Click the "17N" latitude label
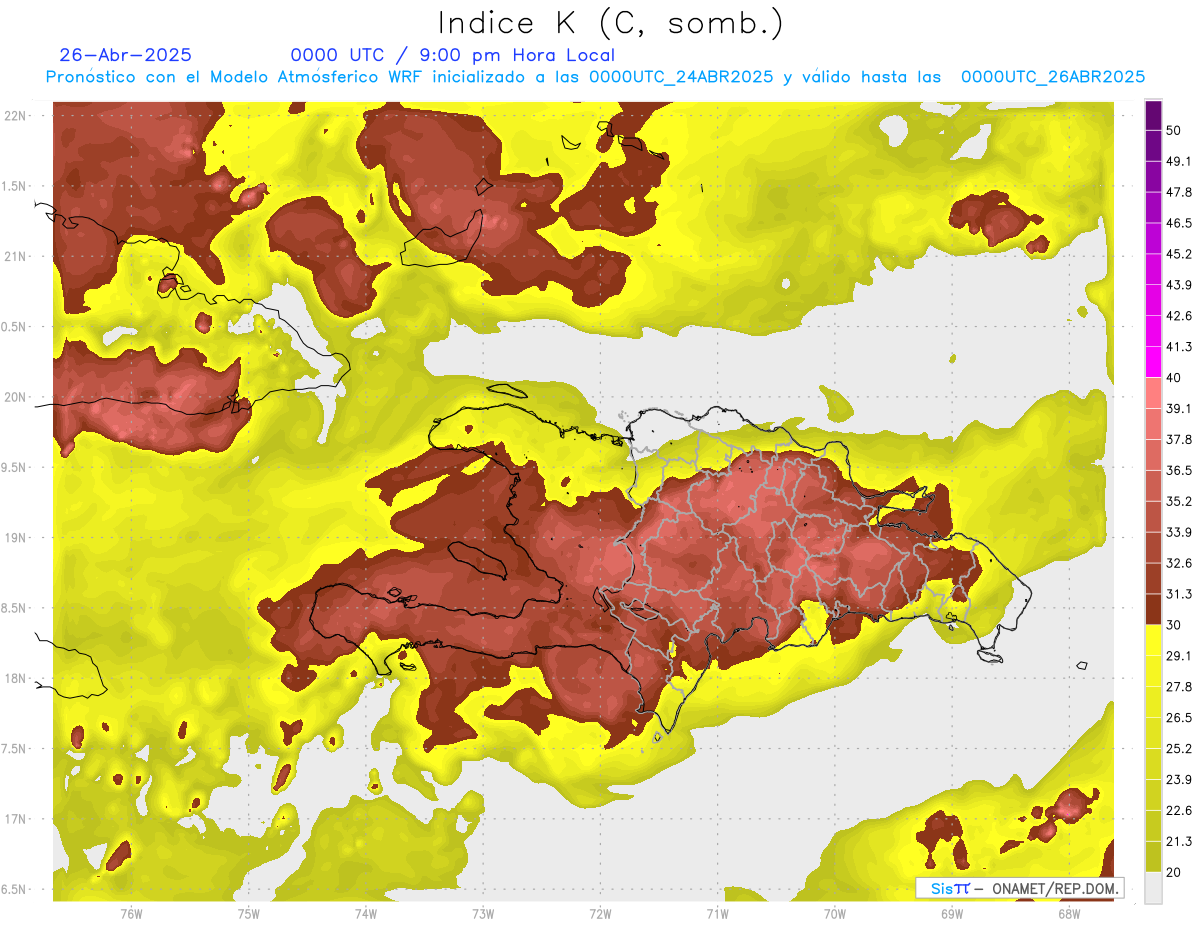 (17, 820)
